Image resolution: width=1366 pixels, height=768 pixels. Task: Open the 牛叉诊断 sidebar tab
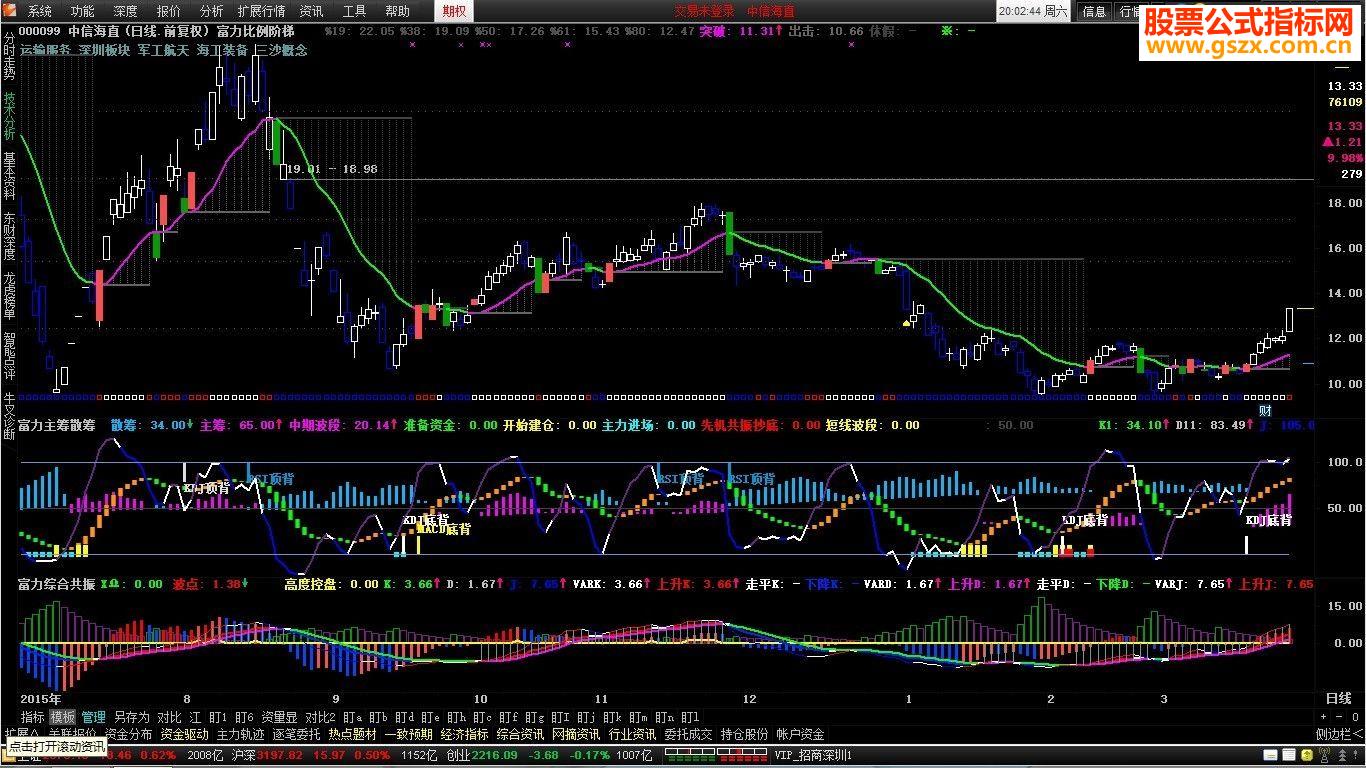click(9, 415)
